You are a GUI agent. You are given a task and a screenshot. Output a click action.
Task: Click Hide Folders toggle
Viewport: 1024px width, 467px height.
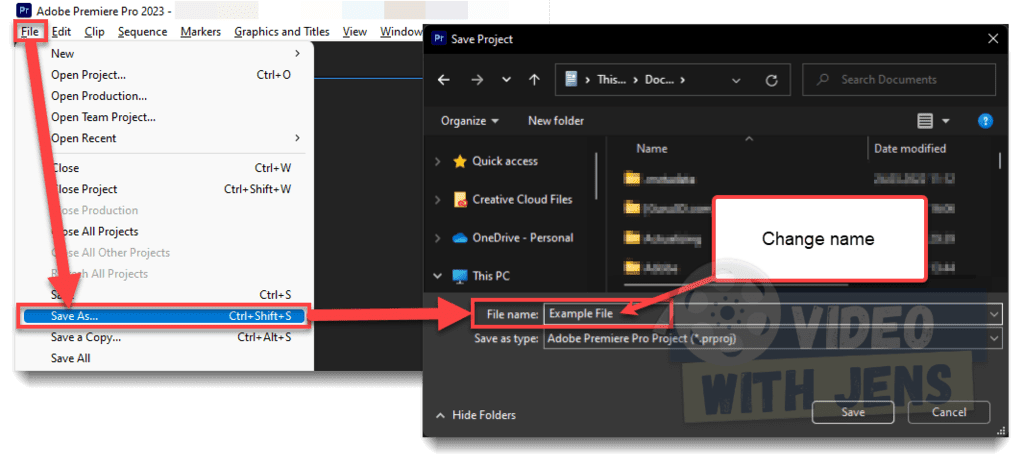476,415
